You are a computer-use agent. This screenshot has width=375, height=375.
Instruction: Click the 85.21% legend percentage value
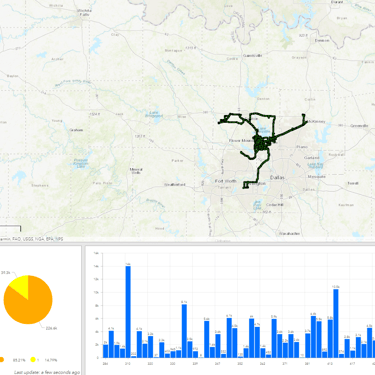point(19,360)
